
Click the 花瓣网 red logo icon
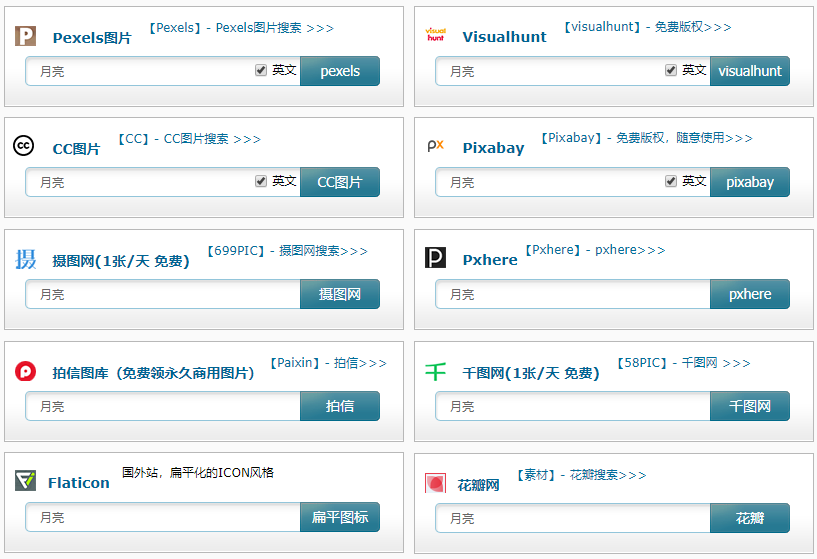436,483
